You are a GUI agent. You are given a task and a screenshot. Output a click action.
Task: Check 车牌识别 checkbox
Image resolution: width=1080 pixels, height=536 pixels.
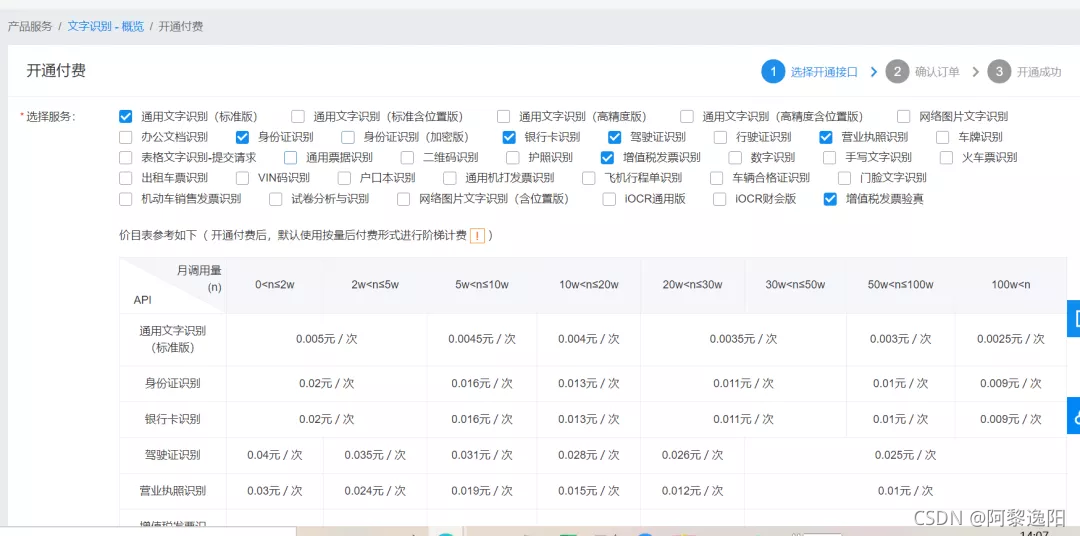943,137
